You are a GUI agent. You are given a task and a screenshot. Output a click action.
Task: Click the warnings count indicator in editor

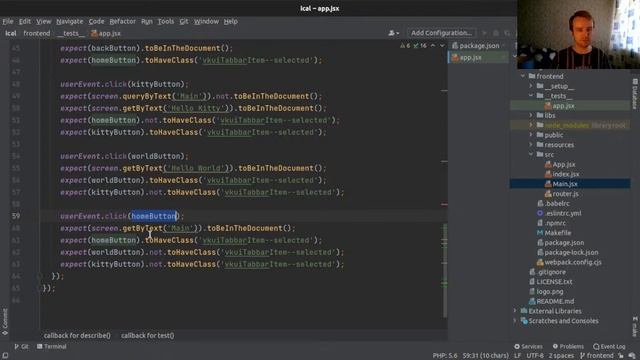(x=405, y=46)
